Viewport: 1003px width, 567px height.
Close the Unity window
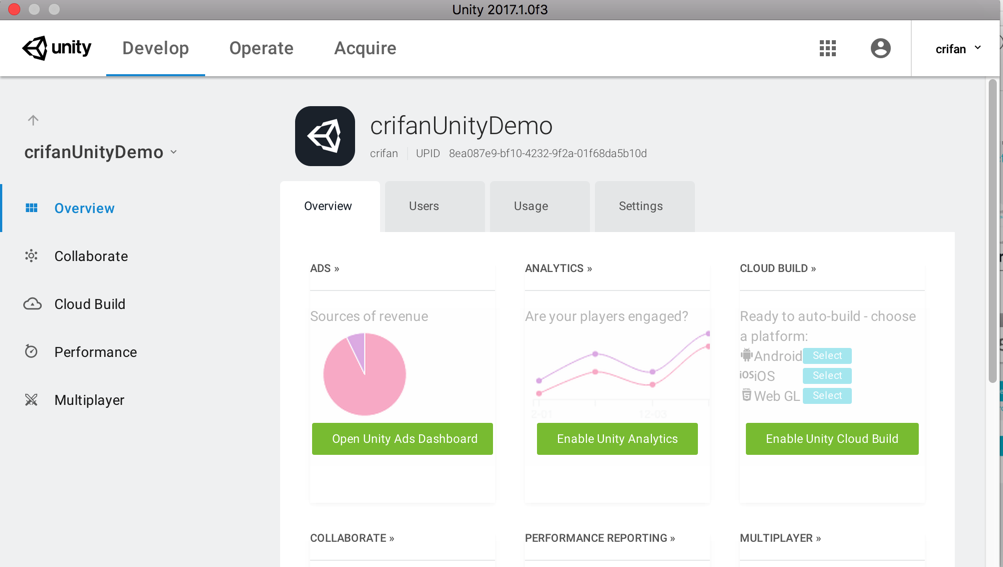coord(14,9)
